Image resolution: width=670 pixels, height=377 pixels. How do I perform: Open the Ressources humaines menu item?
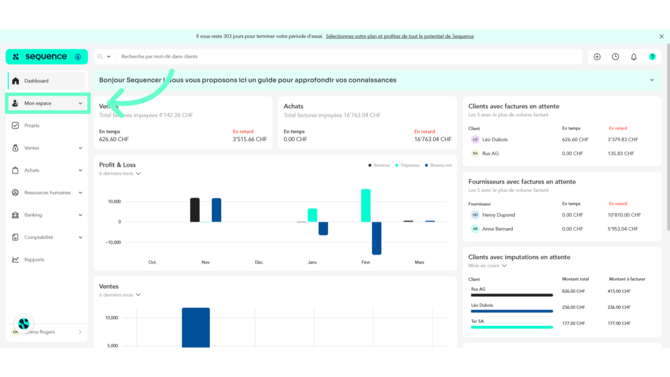(x=47, y=193)
